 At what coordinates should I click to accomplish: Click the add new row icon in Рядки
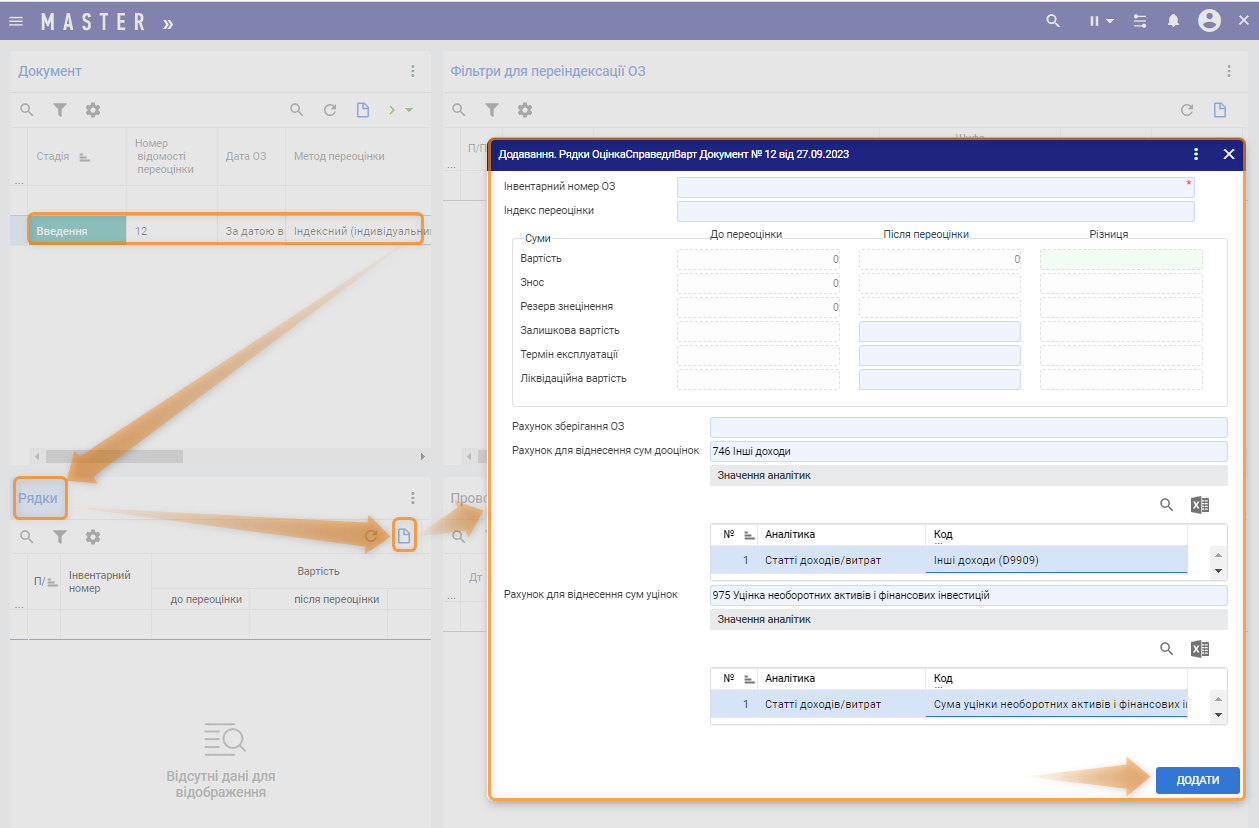click(x=404, y=537)
